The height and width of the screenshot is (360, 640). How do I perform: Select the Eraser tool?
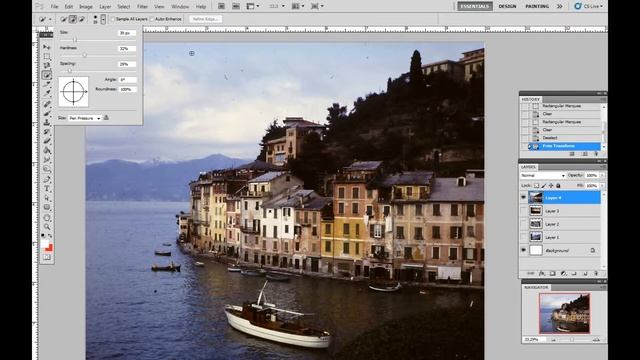47,141
